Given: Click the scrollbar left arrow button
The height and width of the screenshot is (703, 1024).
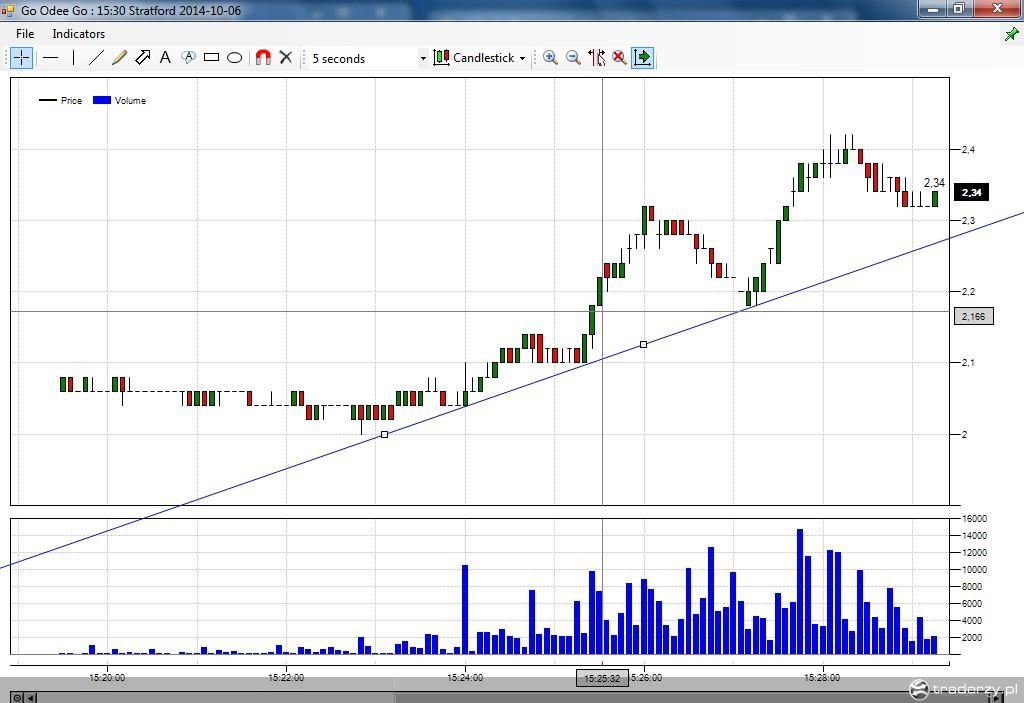Looking at the screenshot, I should click(31, 698).
